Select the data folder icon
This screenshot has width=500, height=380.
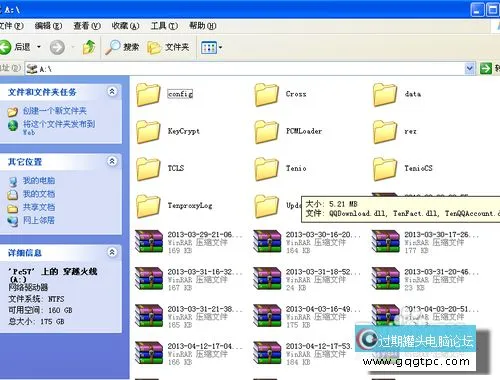click(385, 95)
